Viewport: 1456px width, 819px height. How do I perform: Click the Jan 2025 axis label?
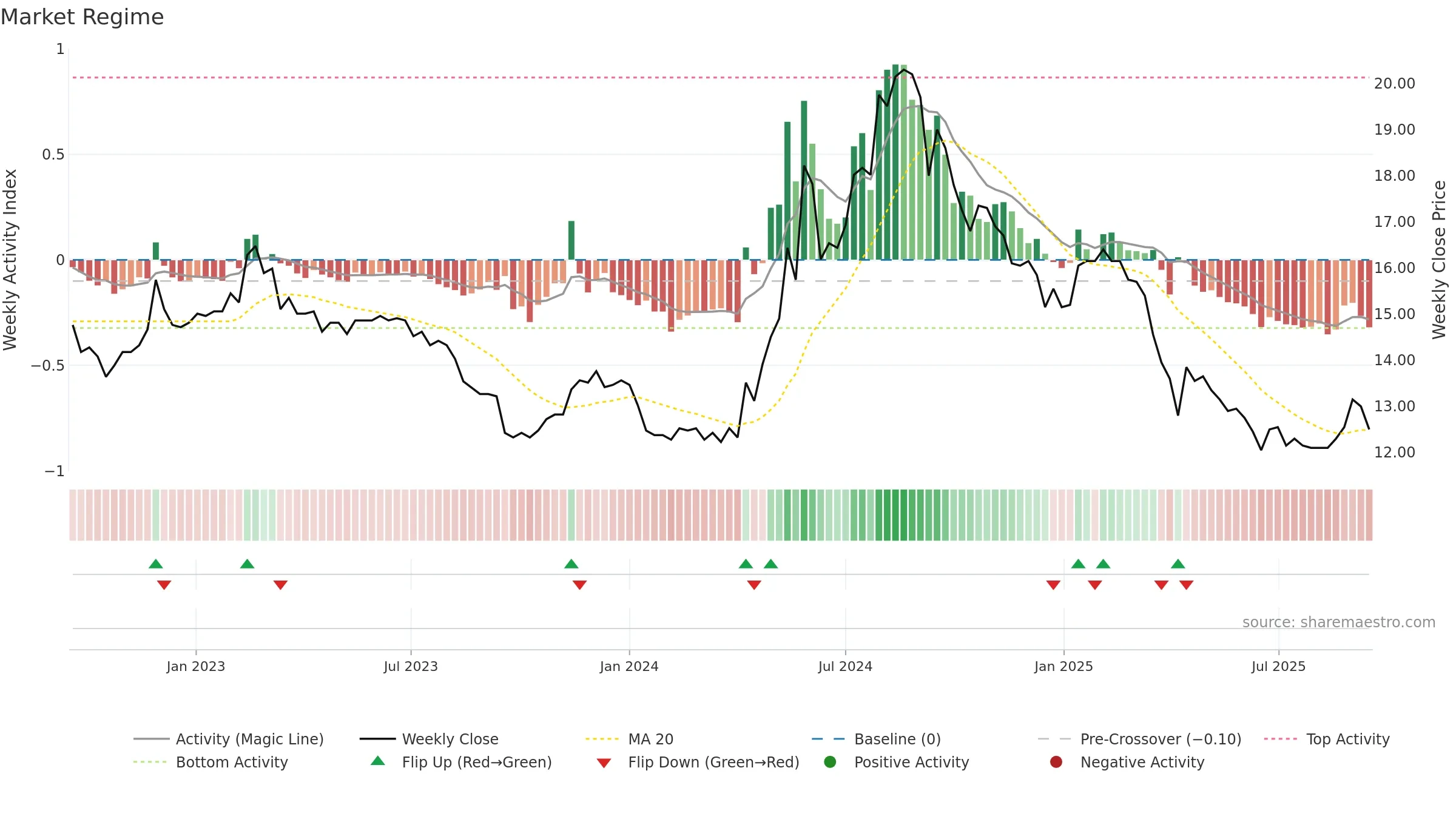[x=1063, y=666]
